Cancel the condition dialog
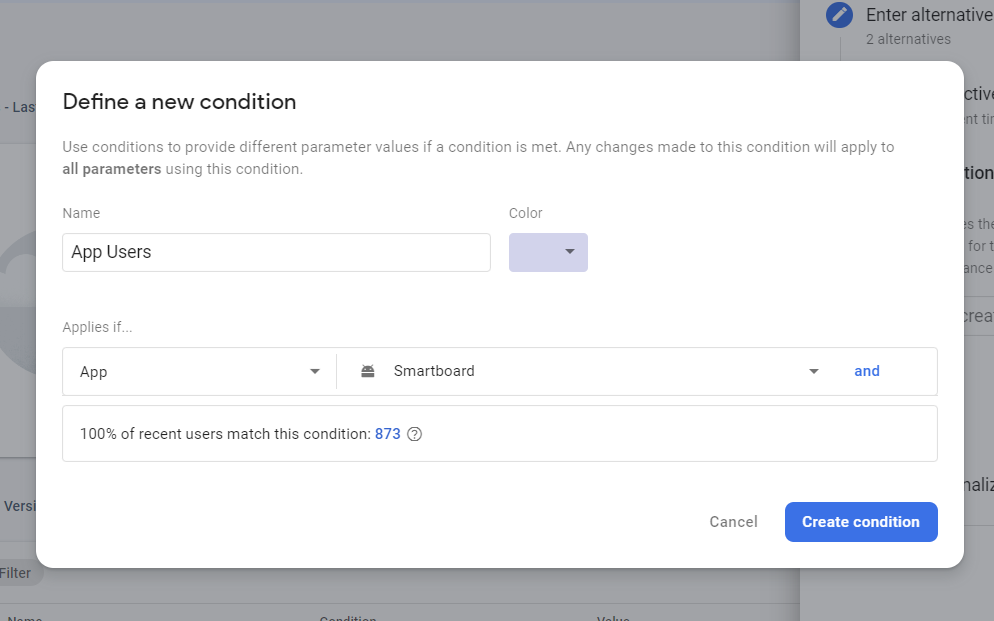 [733, 521]
